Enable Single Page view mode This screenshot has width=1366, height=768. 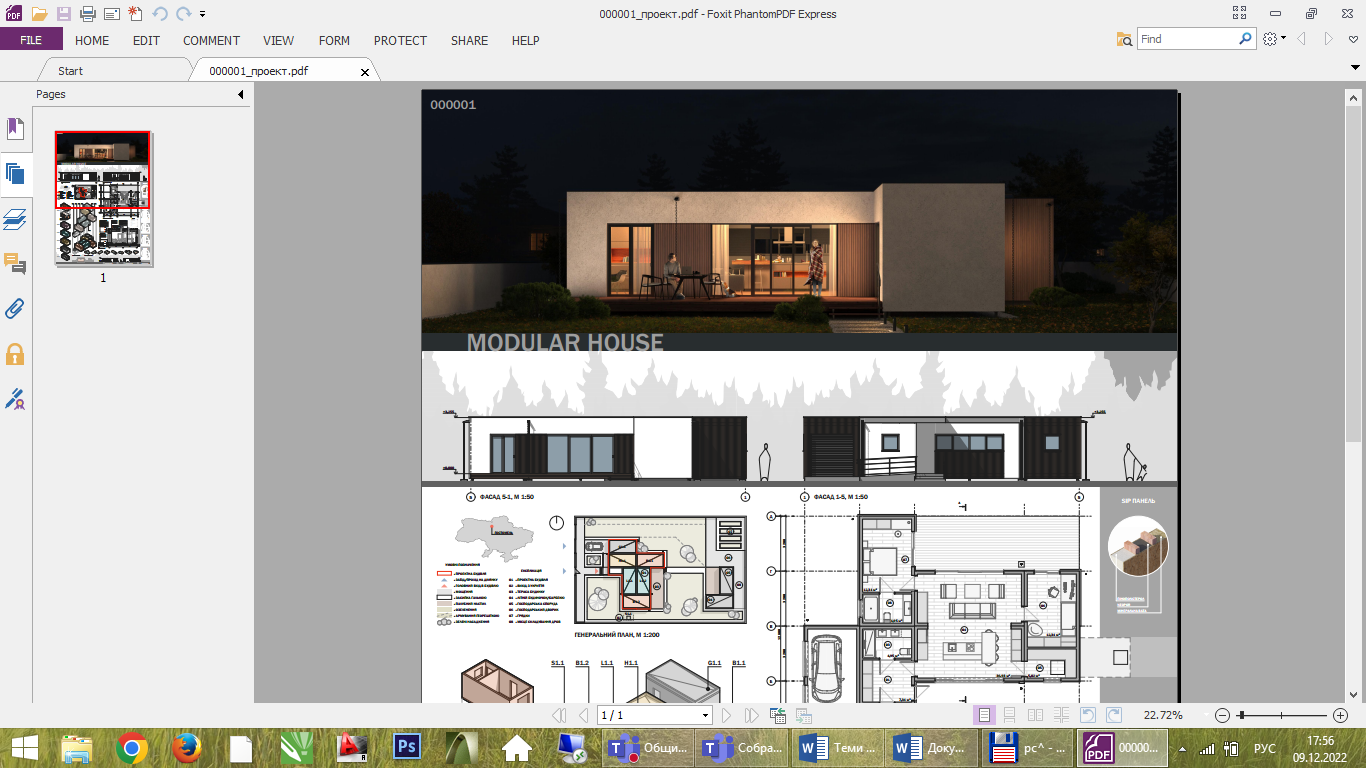[985, 715]
